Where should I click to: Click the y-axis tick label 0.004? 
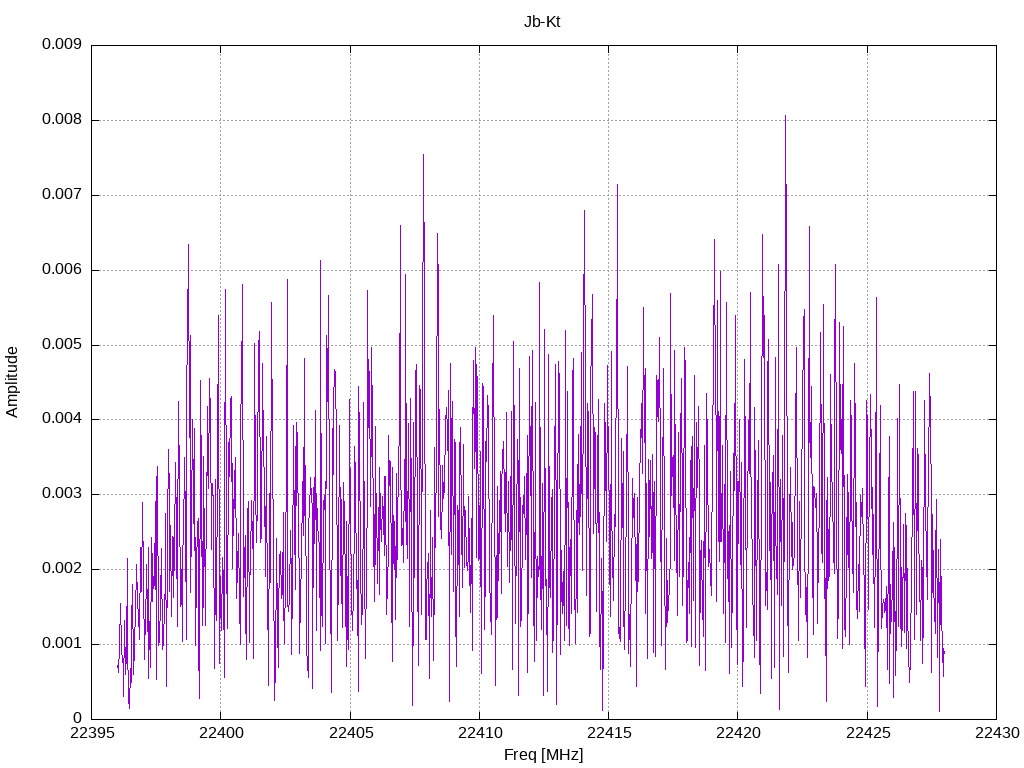pyautogui.click(x=62, y=419)
